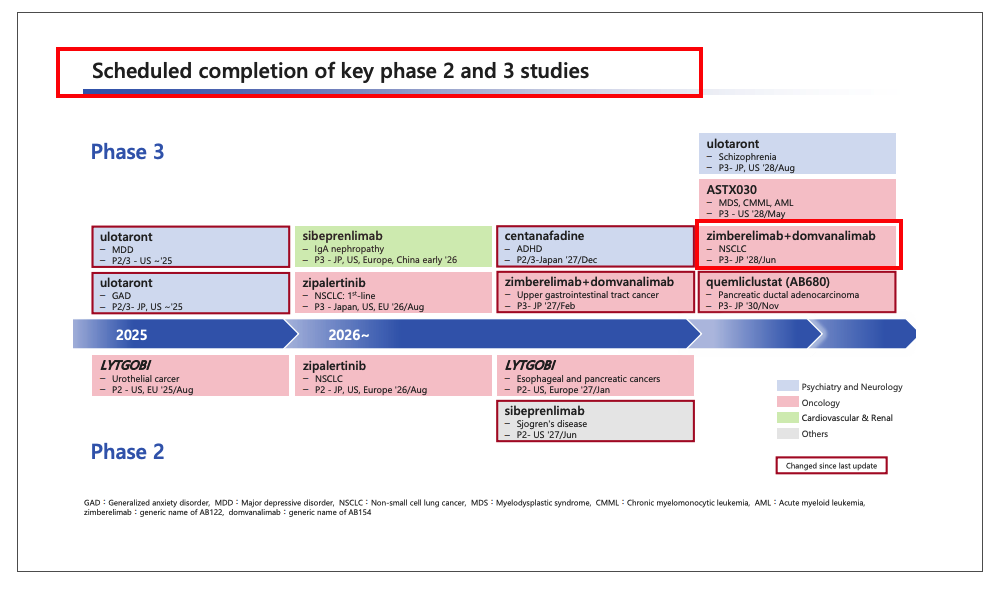This screenshot has height=600, width=1000.
Task: Select the ulotaront MDD study box
Action: pyautogui.click(x=190, y=247)
